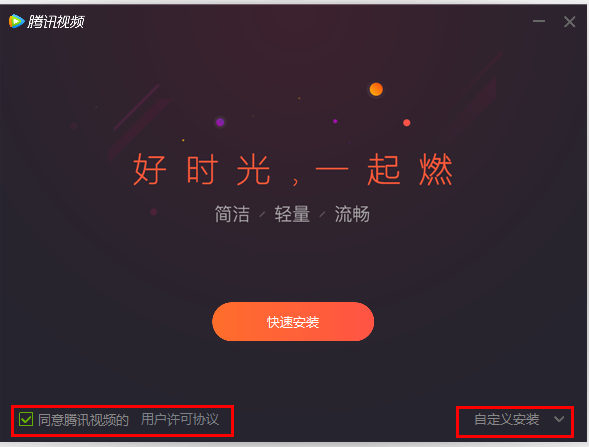Close the Tencent Video installer
This screenshot has width=589, height=447.
coord(569,21)
